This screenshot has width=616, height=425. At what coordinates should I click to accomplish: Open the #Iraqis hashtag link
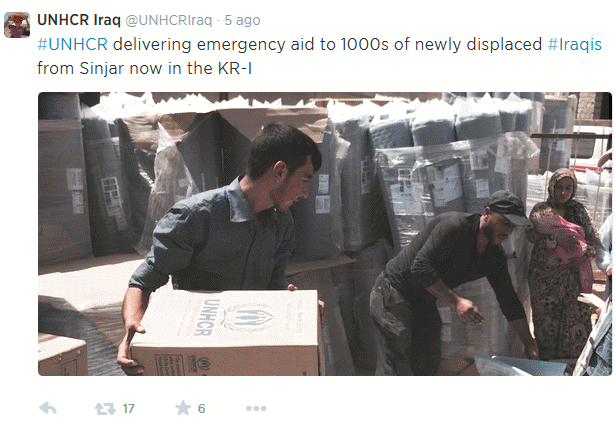pyautogui.click(x=575, y=44)
